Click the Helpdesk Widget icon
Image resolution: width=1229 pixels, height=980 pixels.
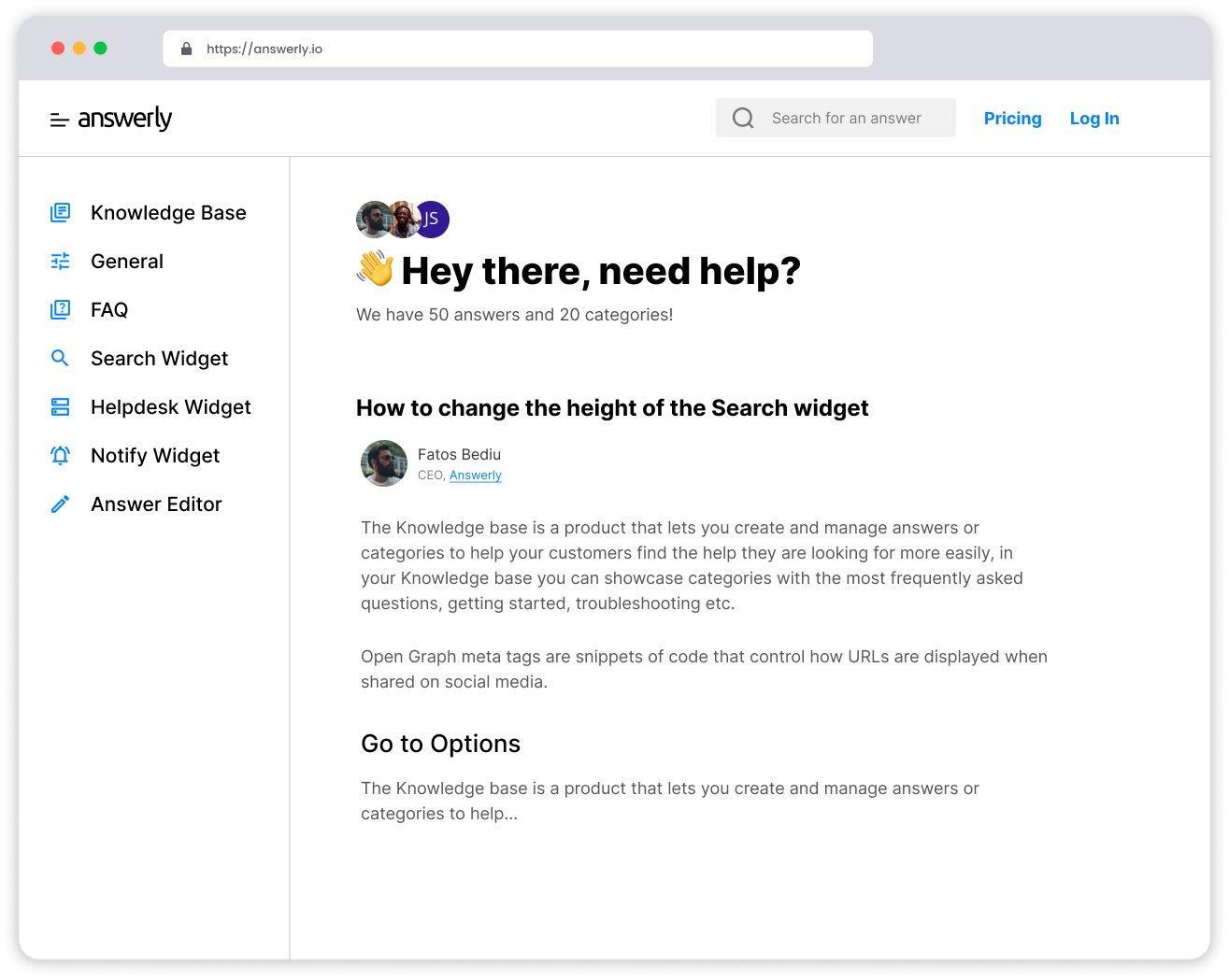(x=60, y=406)
